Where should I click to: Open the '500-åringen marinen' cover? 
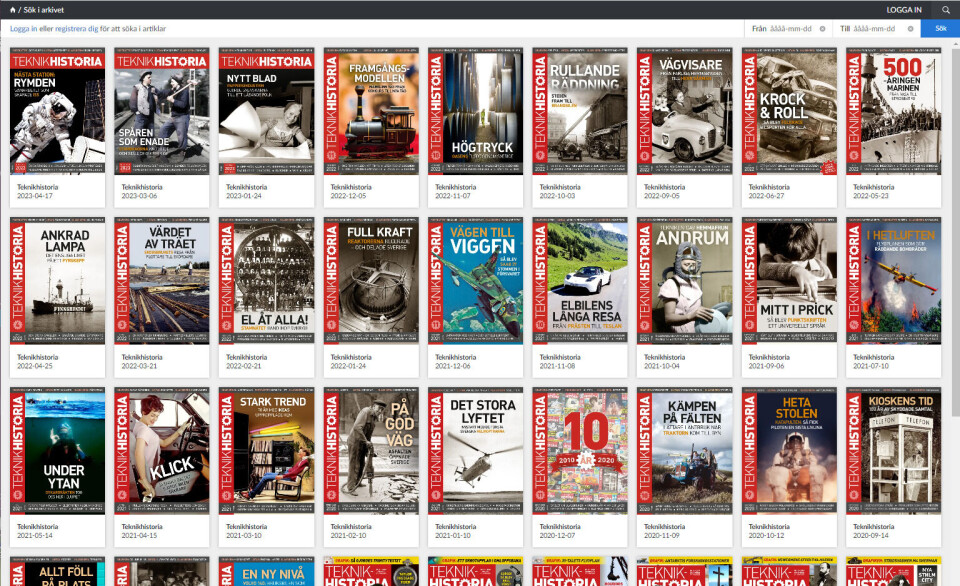894,111
